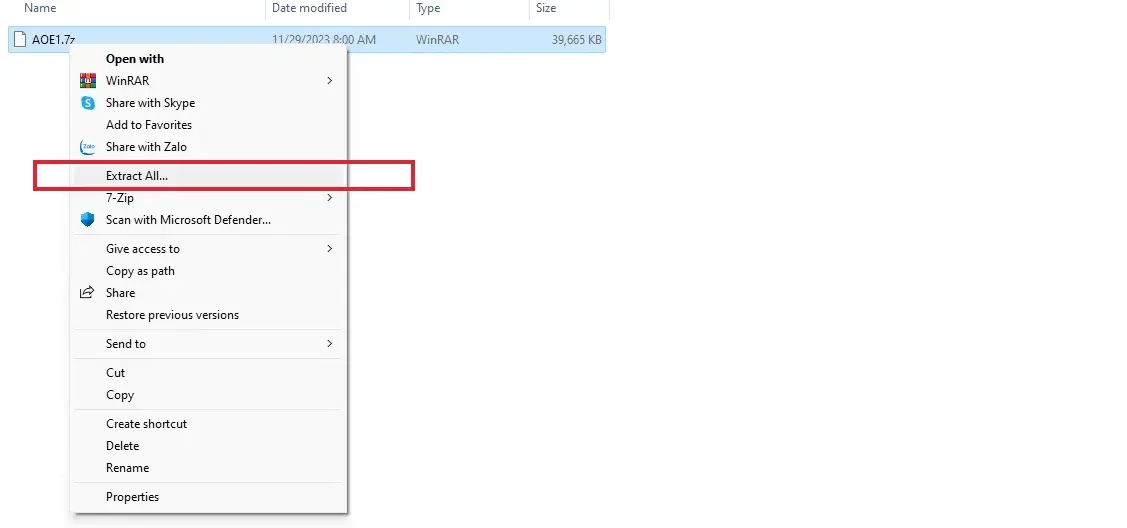Screen dimensions: 1127x528
Task: Choose Create shortcut option
Action: pyautogui.click(x=146, y=424)
